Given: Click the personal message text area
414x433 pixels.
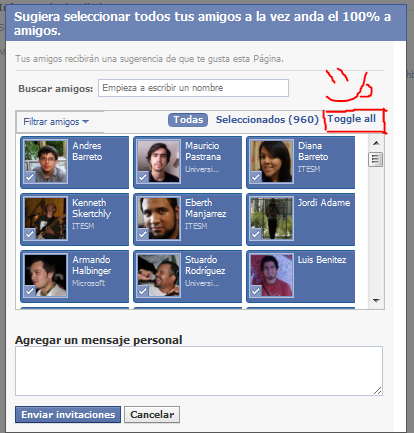Looking at the screenshot, I should click(199, 371).
